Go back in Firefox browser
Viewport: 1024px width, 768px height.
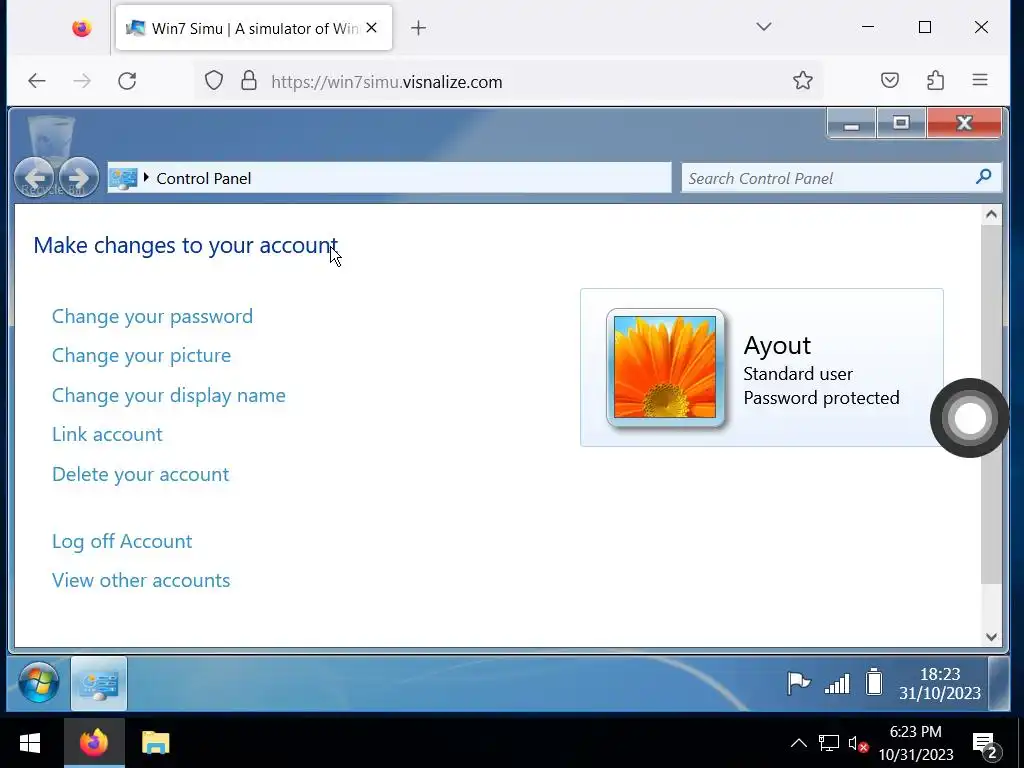[37, 81]
